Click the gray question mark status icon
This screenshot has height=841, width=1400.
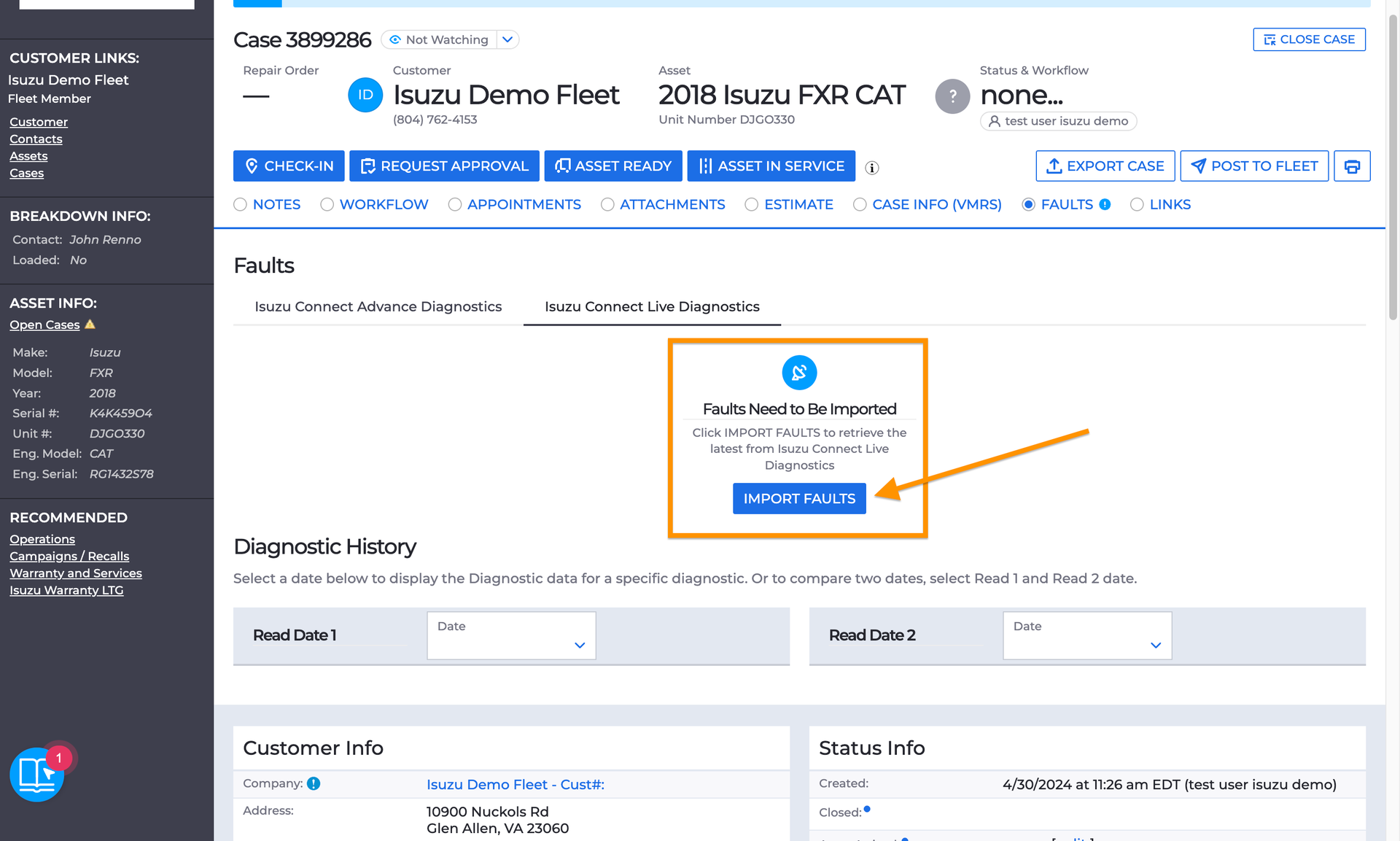pyautogui.click(x=952, y=96)
